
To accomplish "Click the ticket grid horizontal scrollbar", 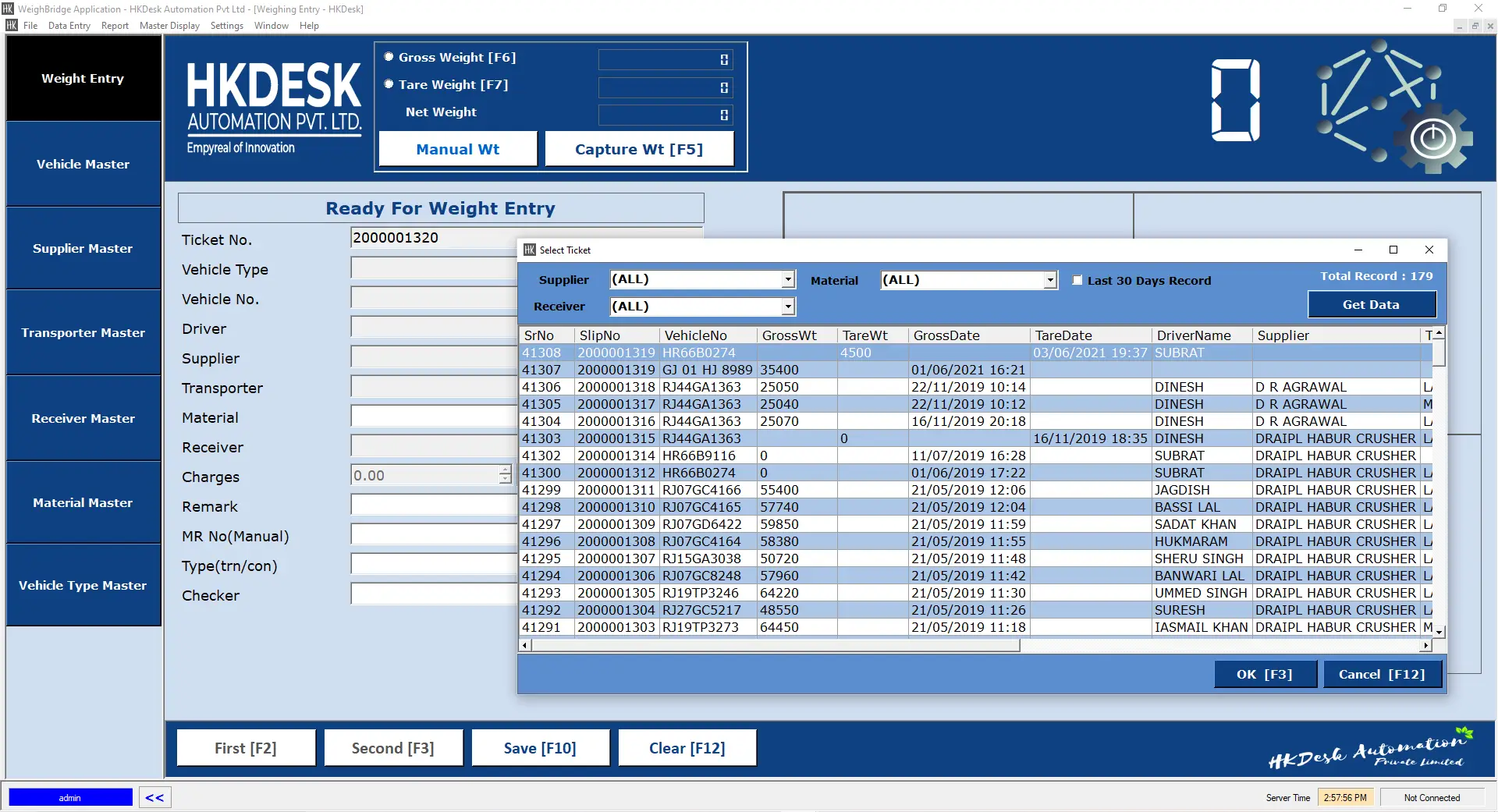I will tap(776, 645).
